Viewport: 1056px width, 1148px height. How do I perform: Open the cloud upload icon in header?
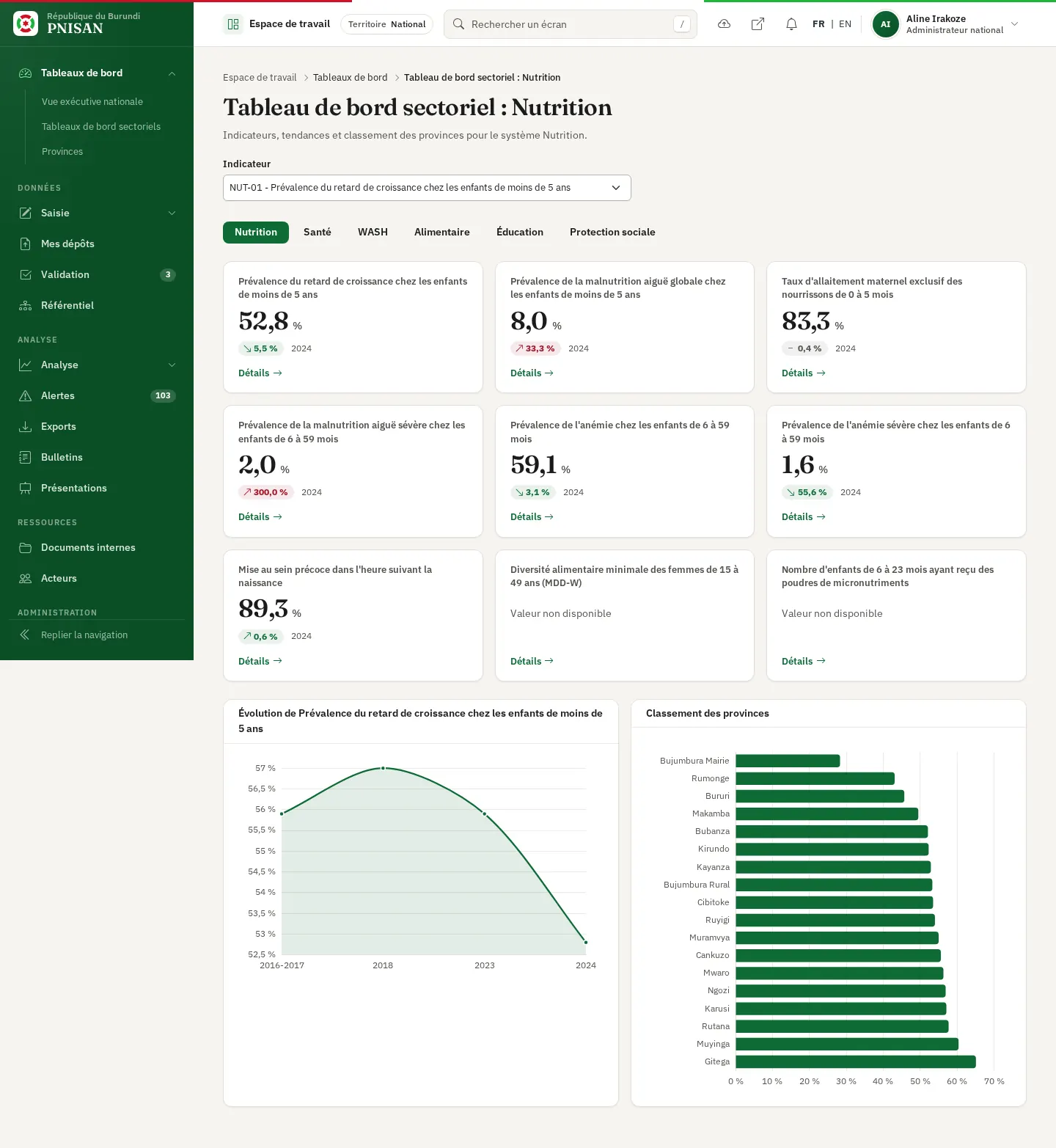(724, 24)
